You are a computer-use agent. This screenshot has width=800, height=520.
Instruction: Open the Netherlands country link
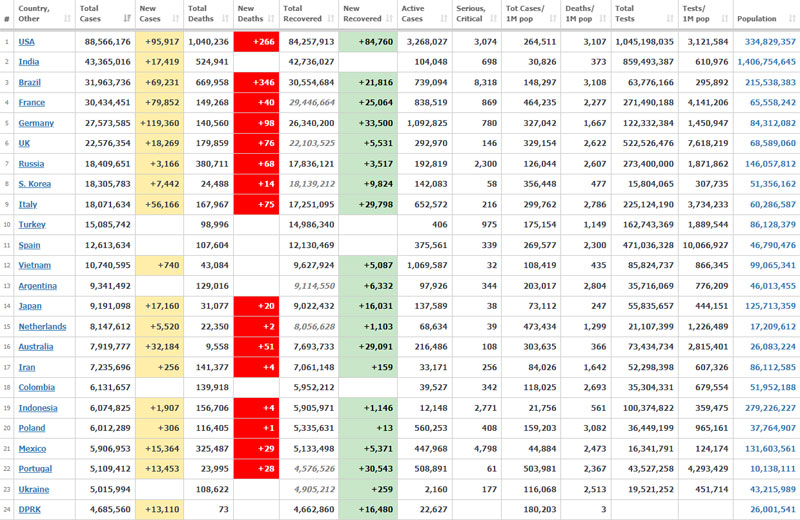pos(42,327)
